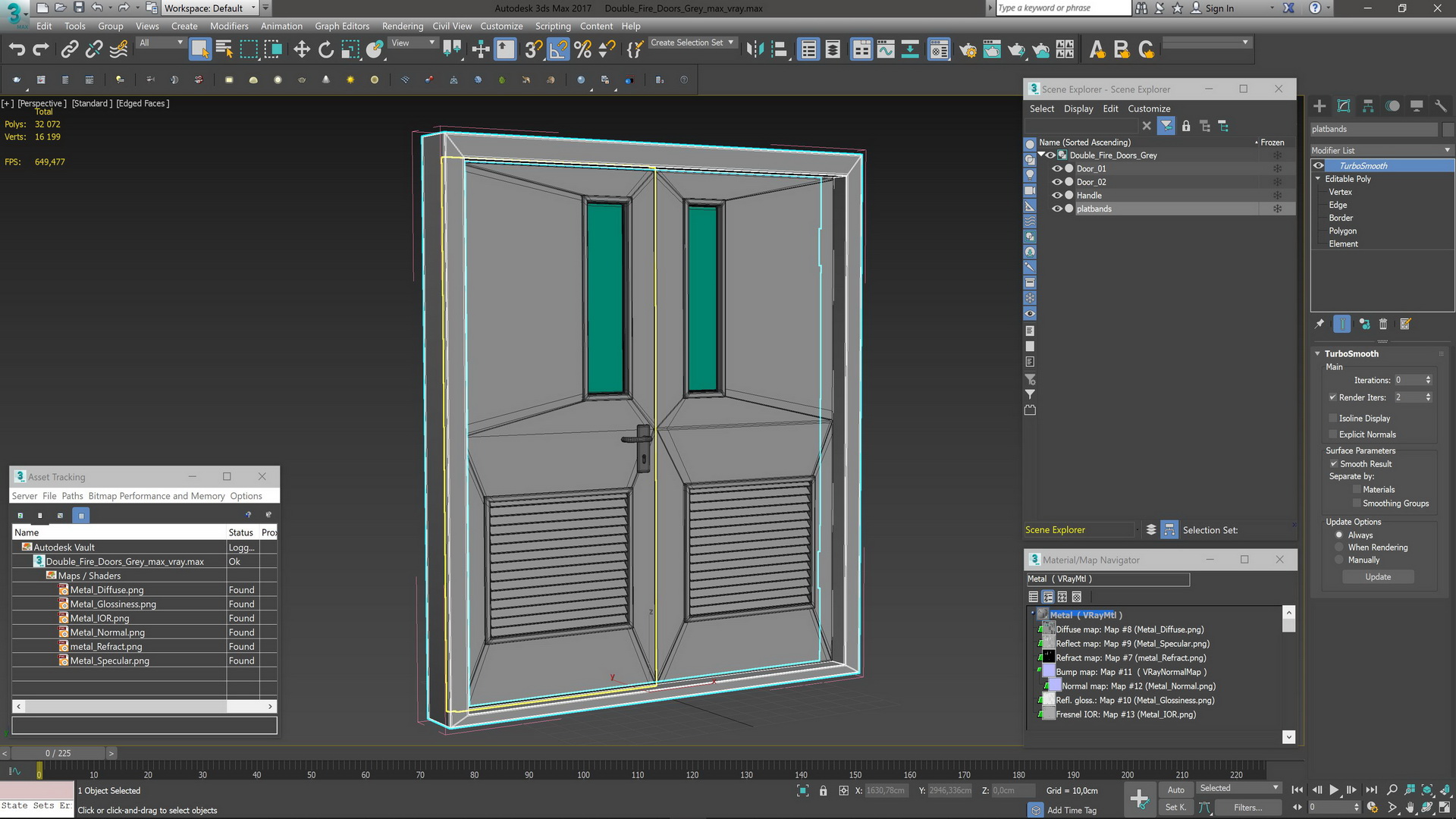Click the Set Key button

click(x=1176, y=808)
